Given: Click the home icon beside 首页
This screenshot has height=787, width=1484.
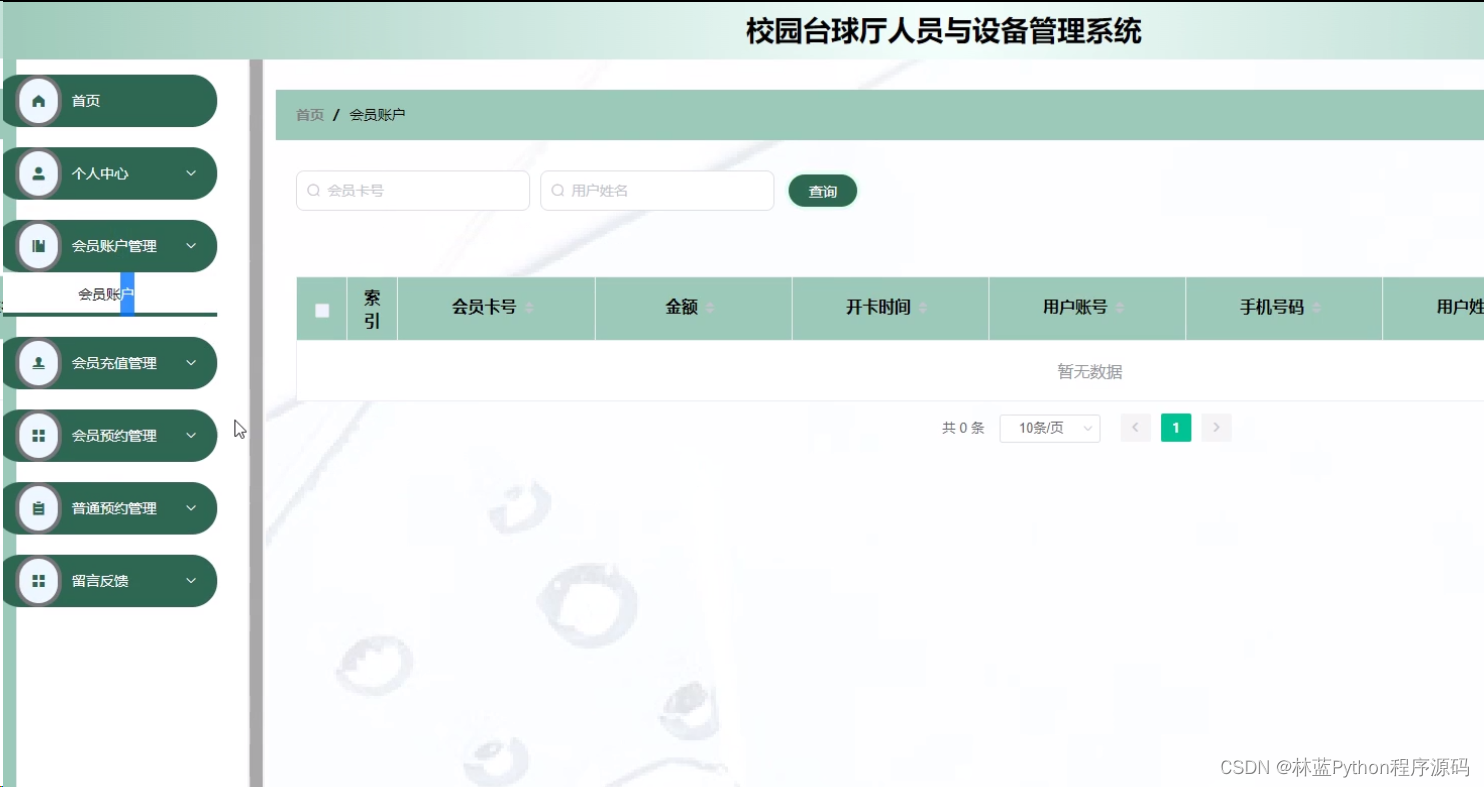Looking at the screenshot, I should coord(39,100).
